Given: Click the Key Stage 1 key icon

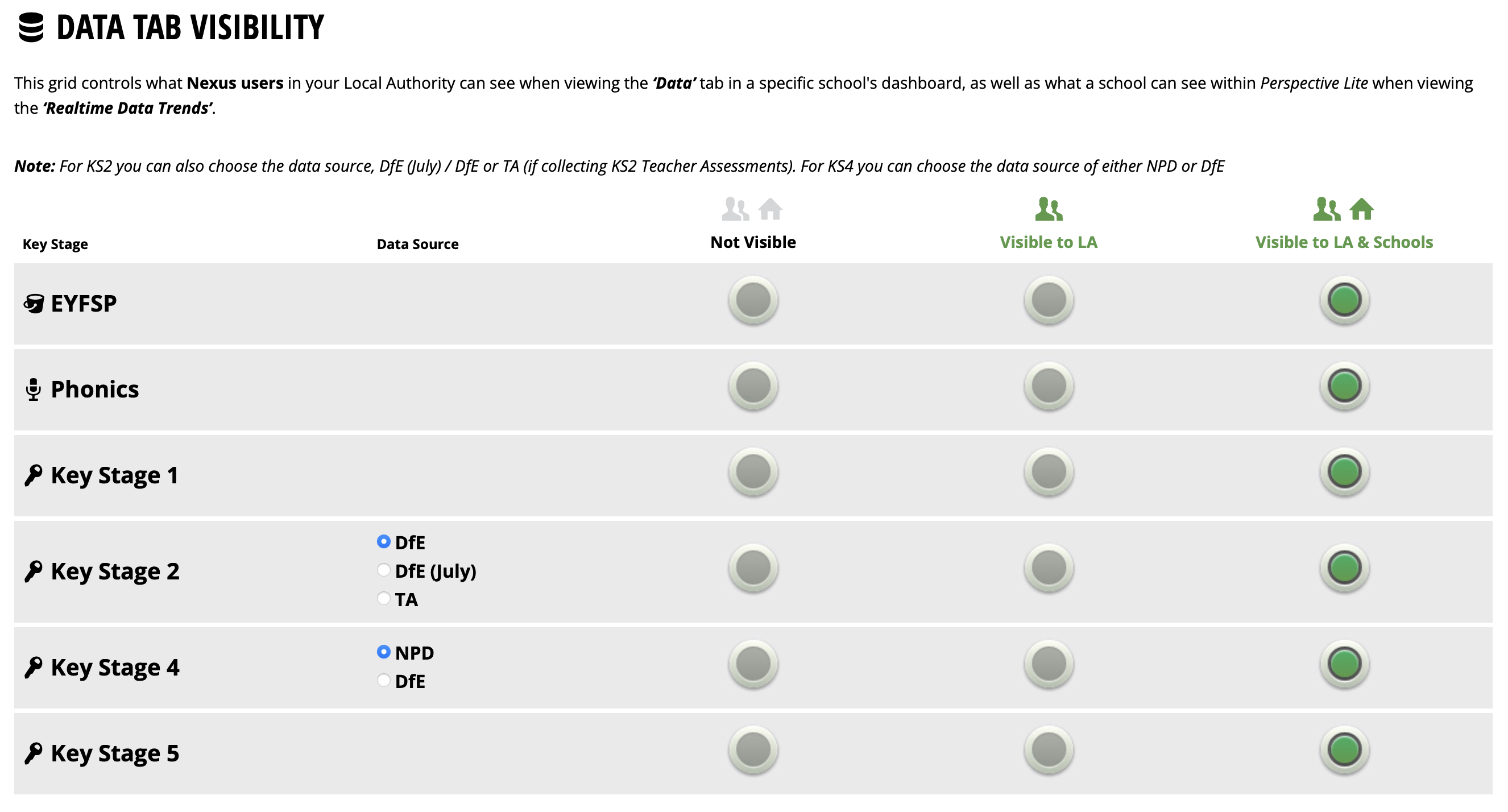Looking at the screenshot, I should (34, 475).
